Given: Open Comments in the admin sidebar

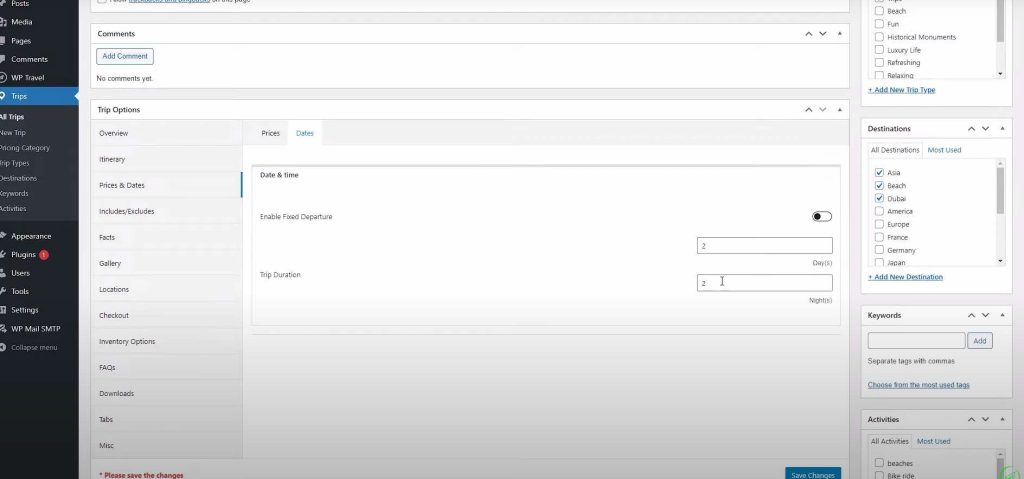Looking at the screenshot, I should [x=29, y=59].
